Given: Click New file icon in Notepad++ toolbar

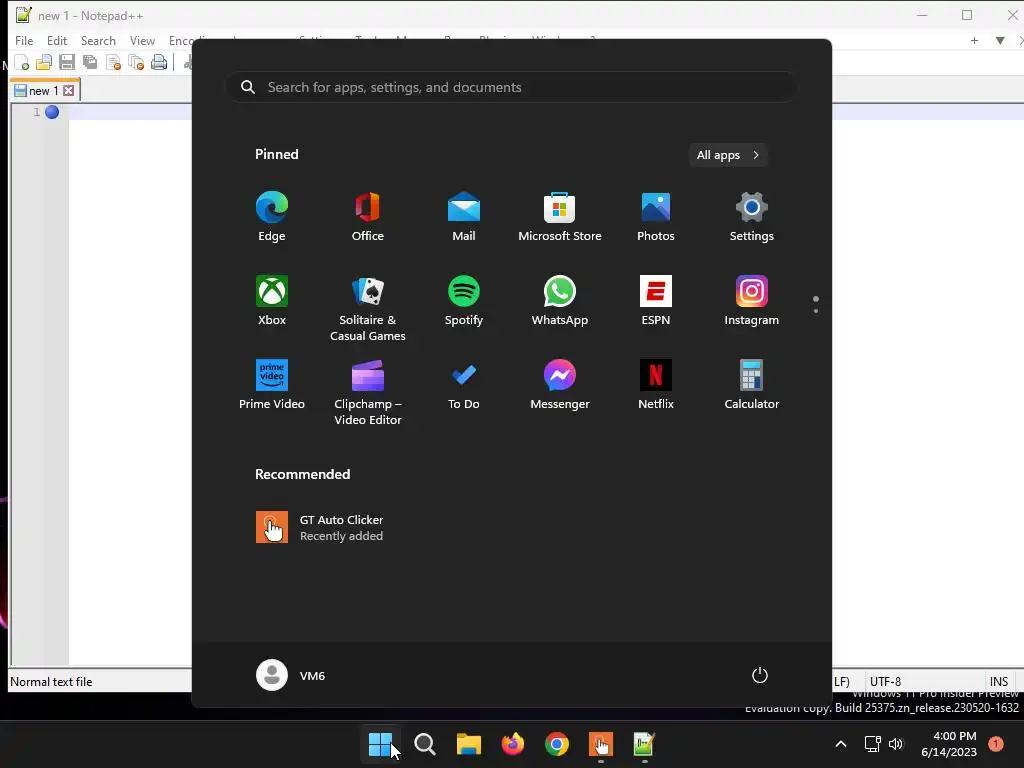Looking at the screenshot, I should coord(22,62).
